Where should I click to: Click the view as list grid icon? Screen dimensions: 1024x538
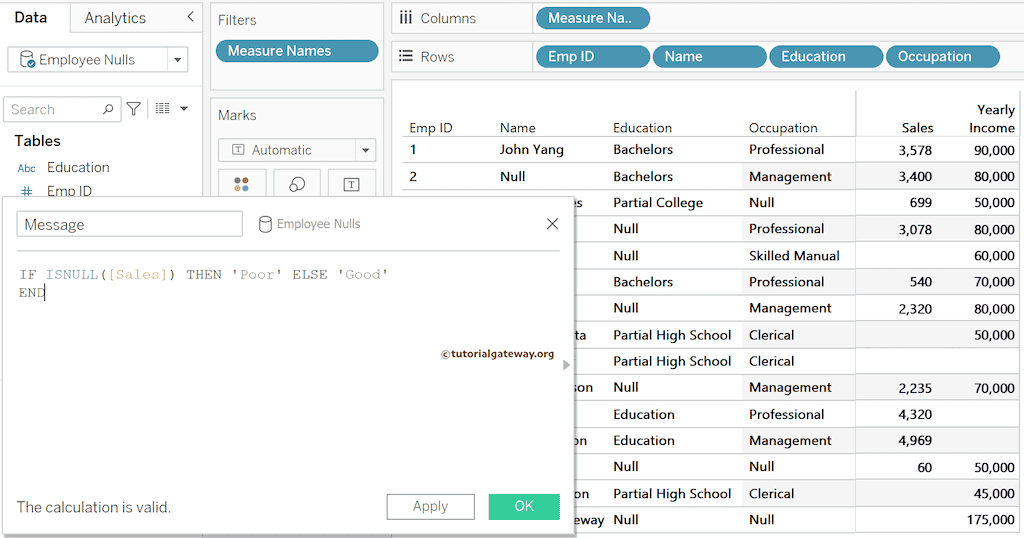point(163,109)
